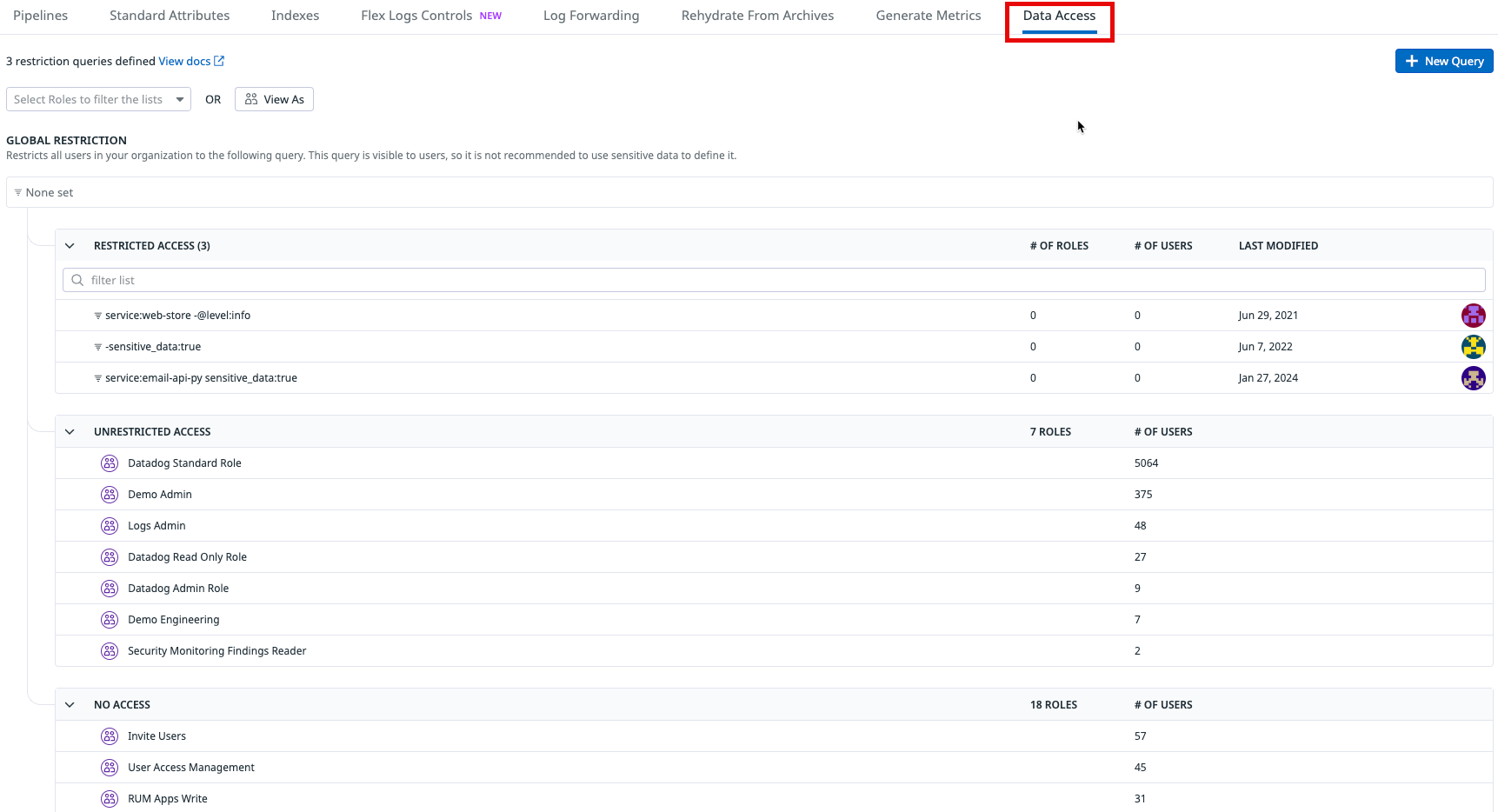Screen dimensions: 1498x812
Task: Click the View As button
Action: click(x=274, y=99)
